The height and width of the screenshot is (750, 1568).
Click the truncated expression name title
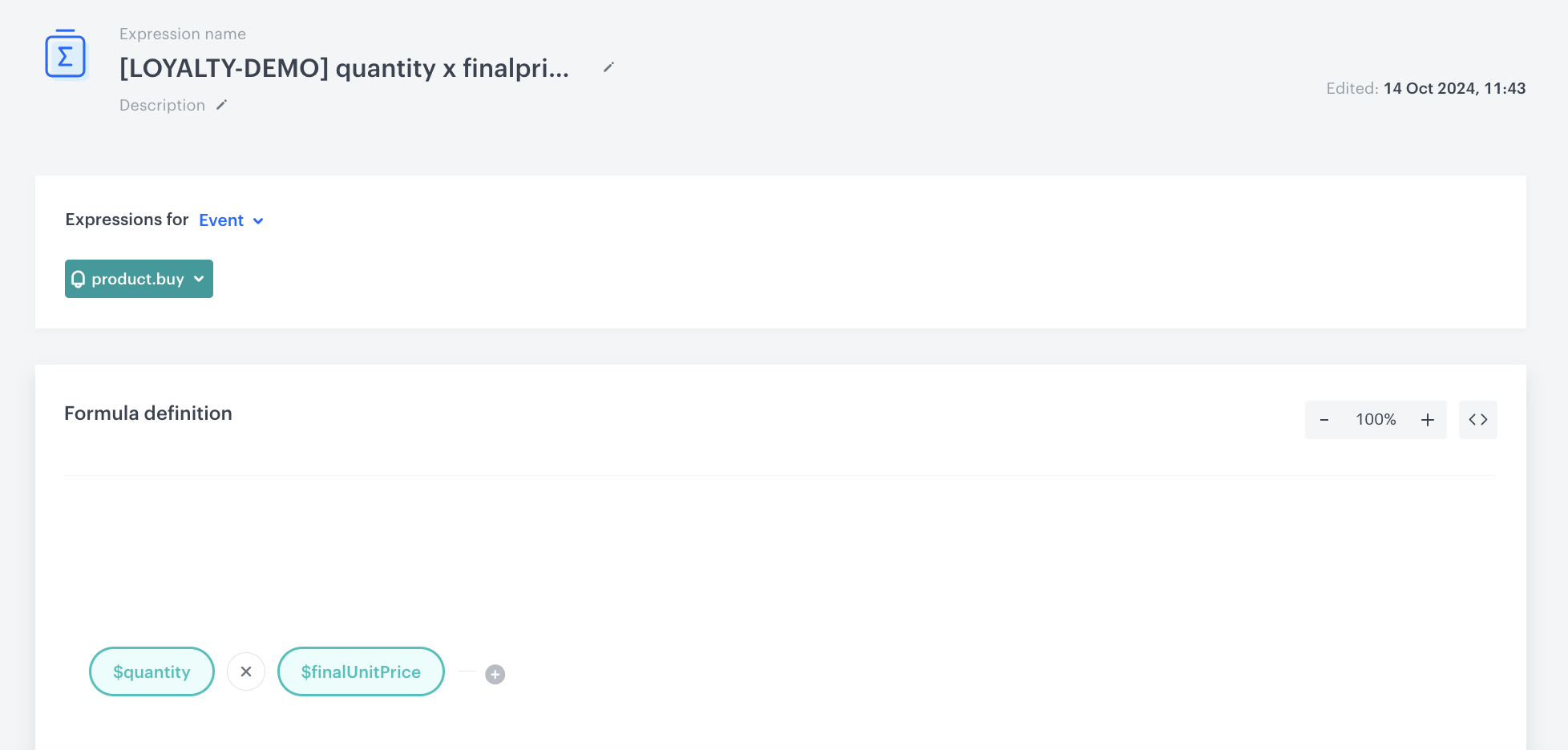click(344, 68)
